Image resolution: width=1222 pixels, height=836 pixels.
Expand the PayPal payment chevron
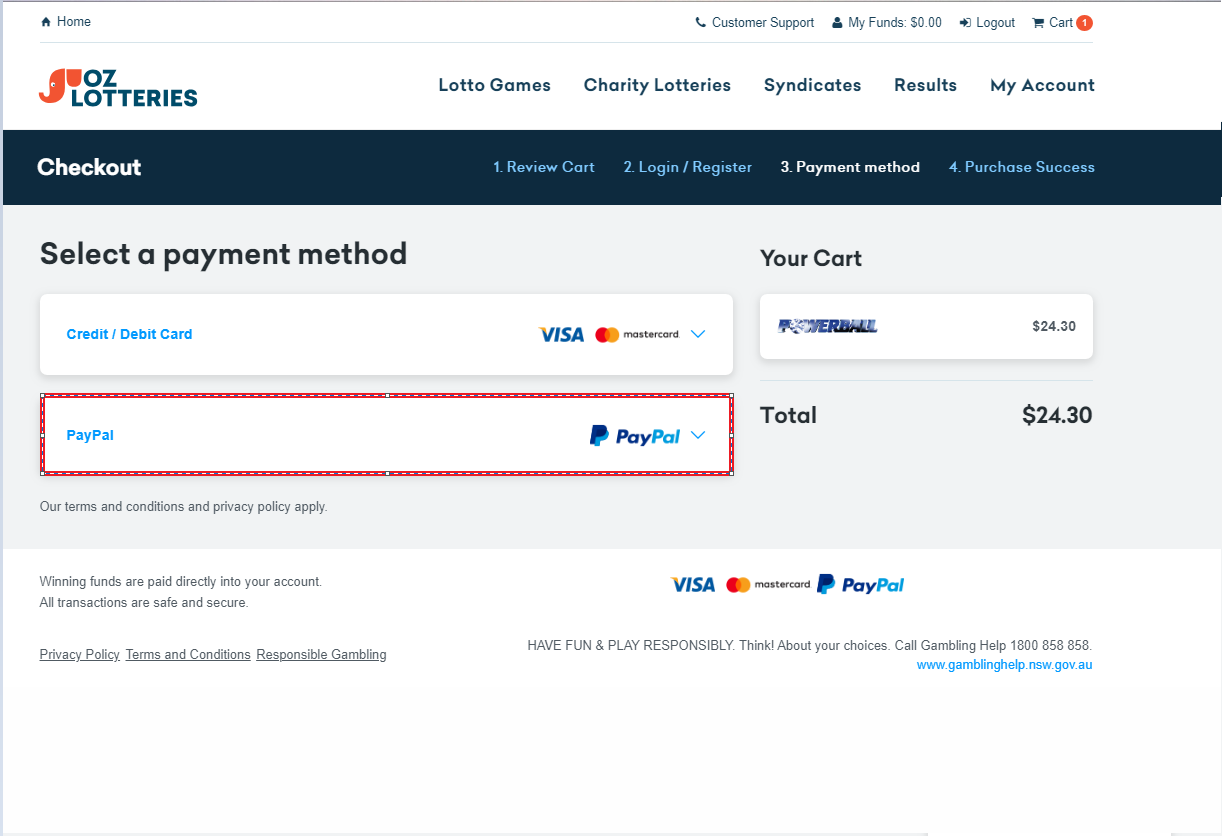point(698,436)
